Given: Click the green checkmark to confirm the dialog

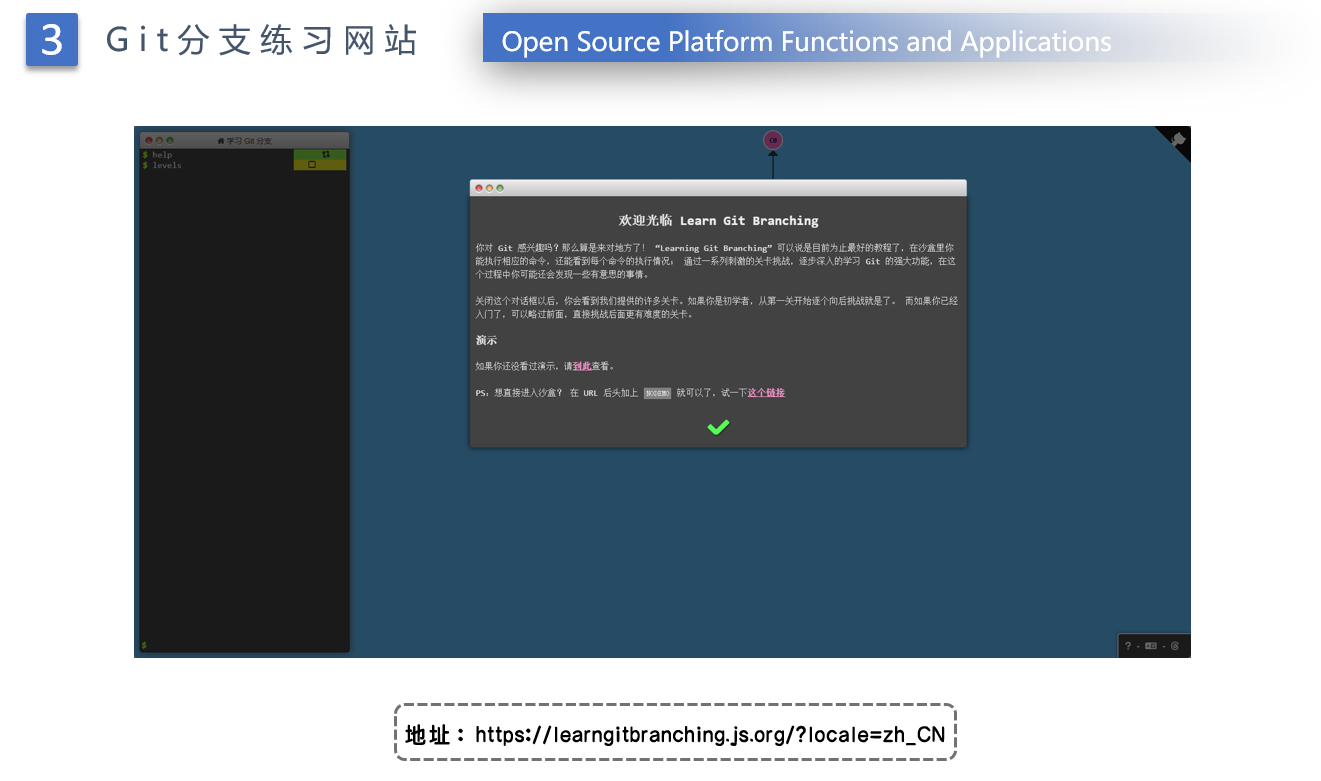Looking at the screenshot, I should [718, 427].
